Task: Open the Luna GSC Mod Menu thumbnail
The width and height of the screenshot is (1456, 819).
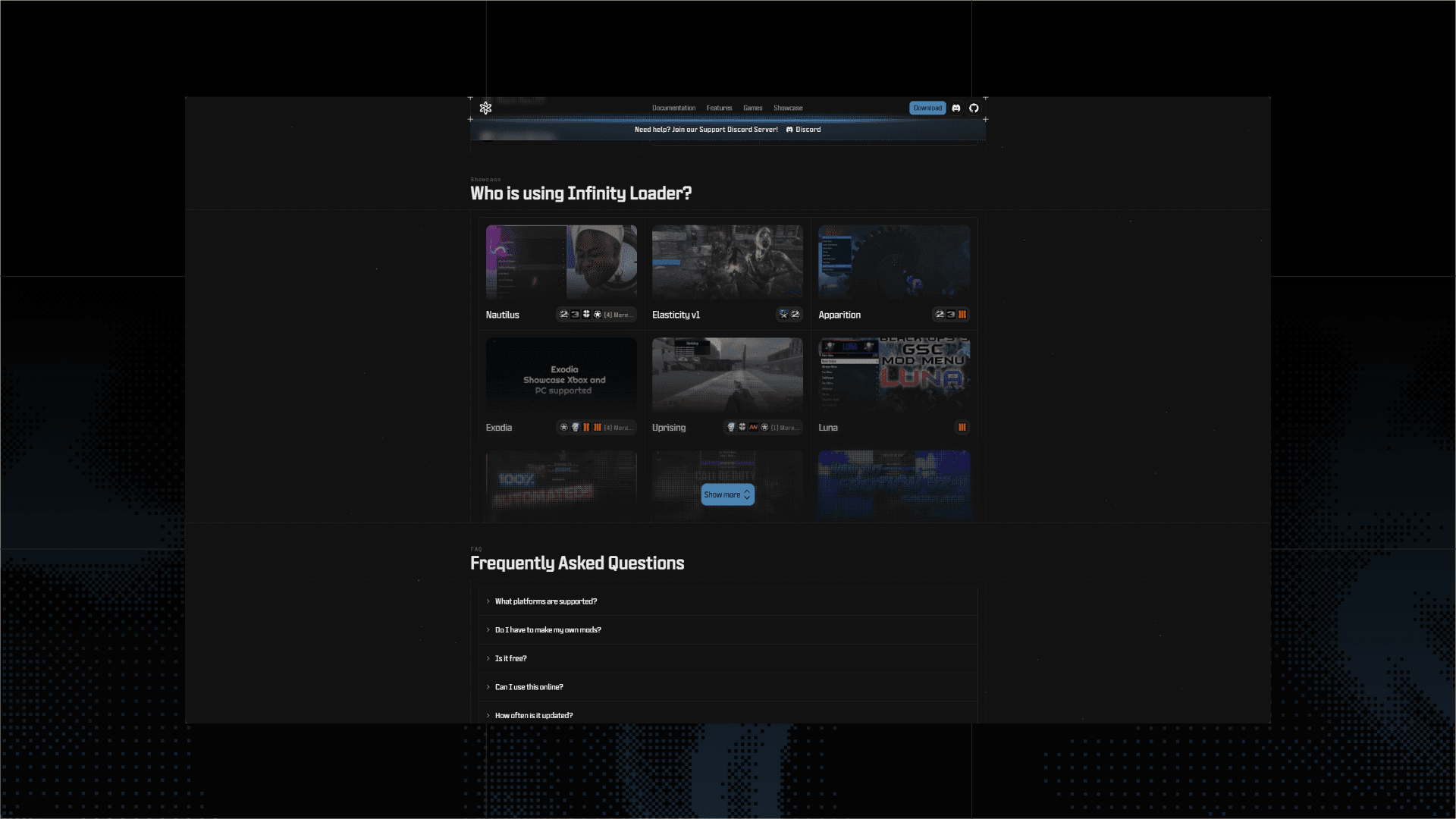Action: 894,375
